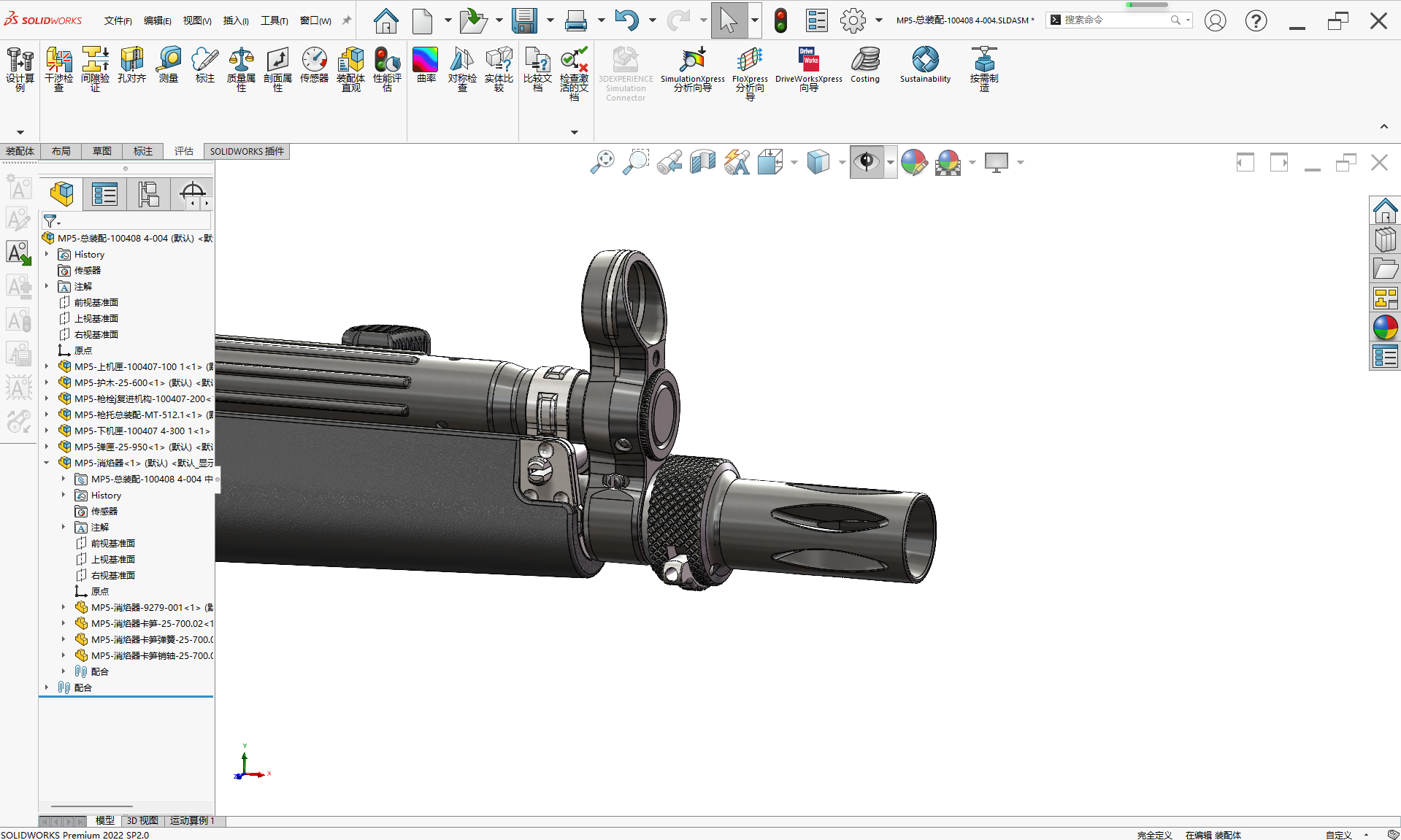Open the Sustainability analysis tool
Viewport: 1401px width, 840px height.
click(925, 65)
